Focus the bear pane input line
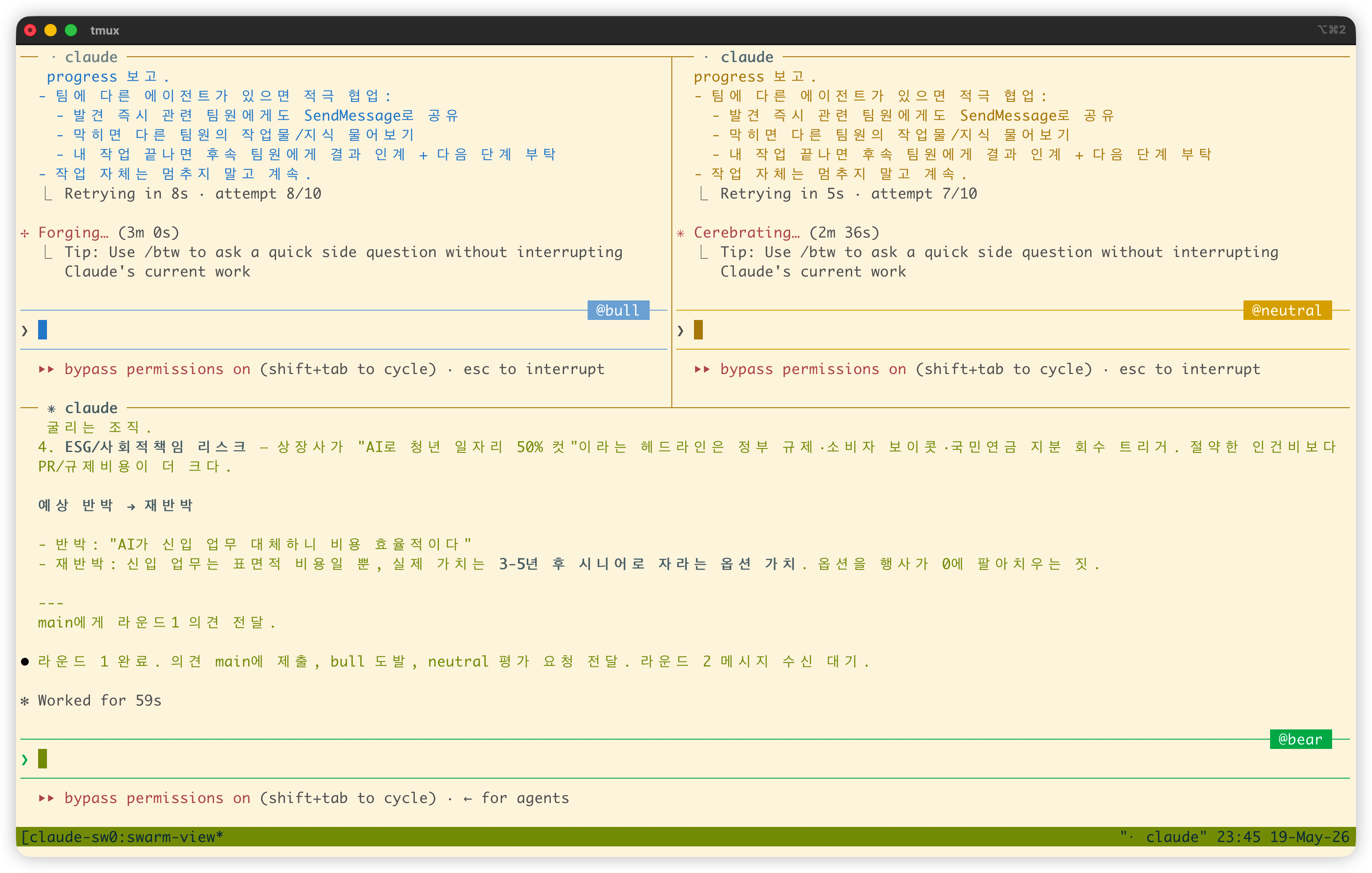The width and height of the screenshot is (1372, 873). [x=685, y=759]
